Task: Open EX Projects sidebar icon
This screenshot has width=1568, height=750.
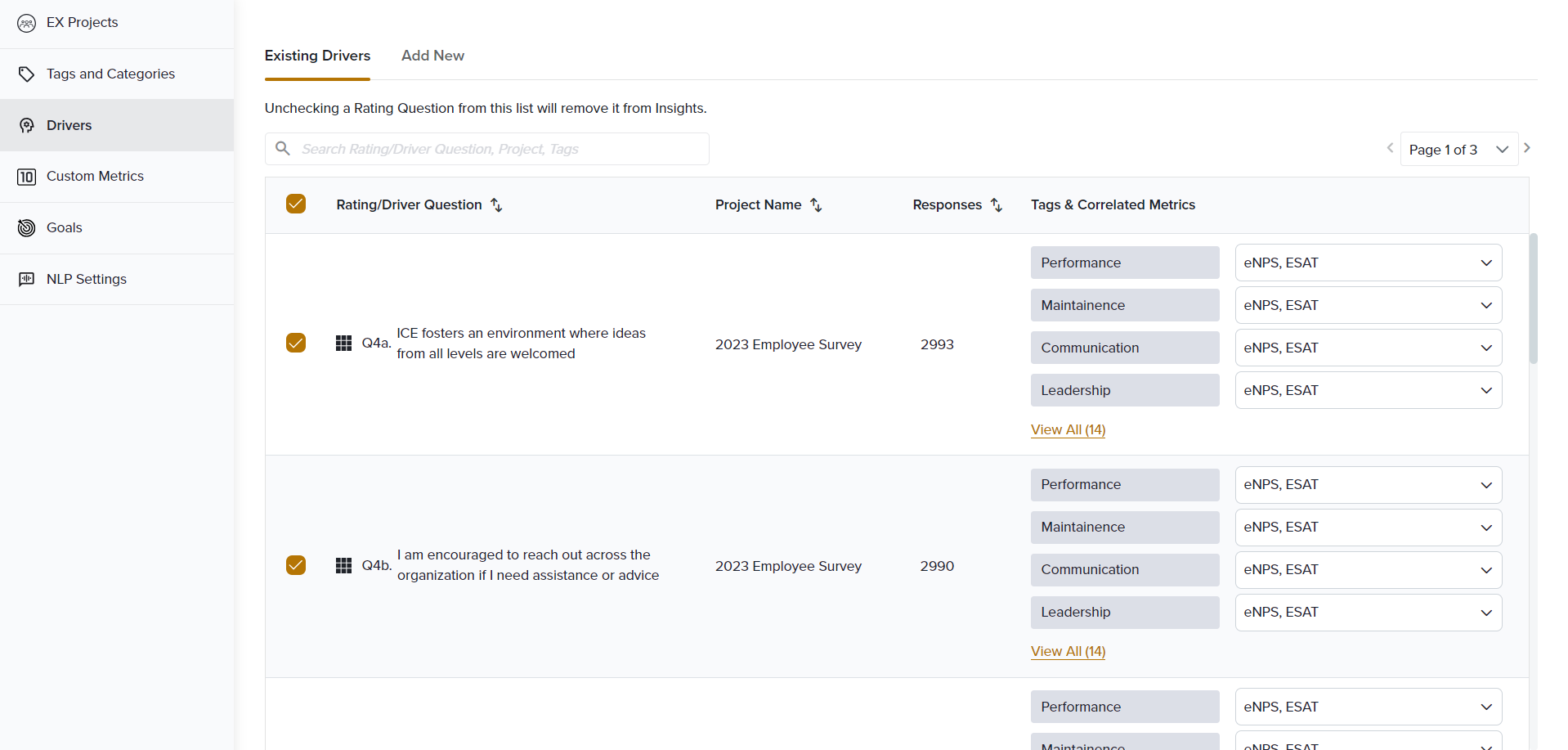Action: pos(26,23)
